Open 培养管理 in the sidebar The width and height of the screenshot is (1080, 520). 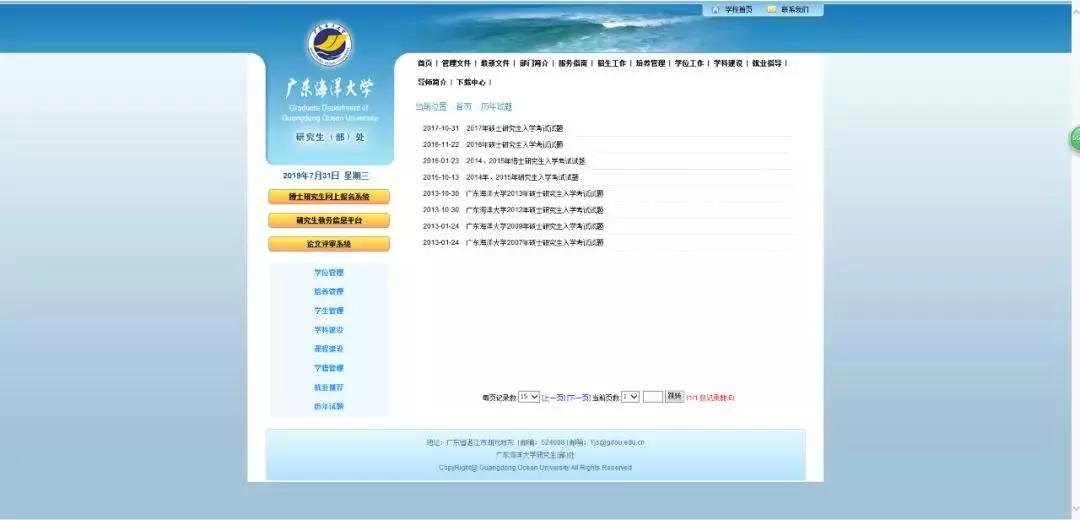tap(329, 292)
